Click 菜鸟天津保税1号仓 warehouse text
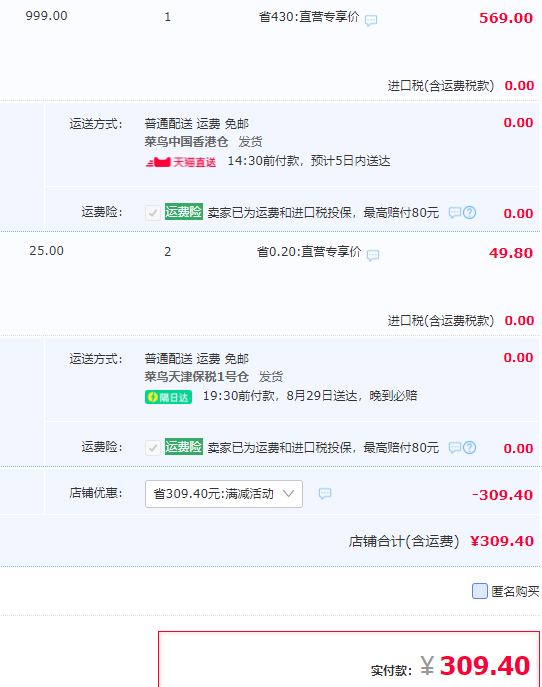 pyautogui.click(x=196, y=377)
